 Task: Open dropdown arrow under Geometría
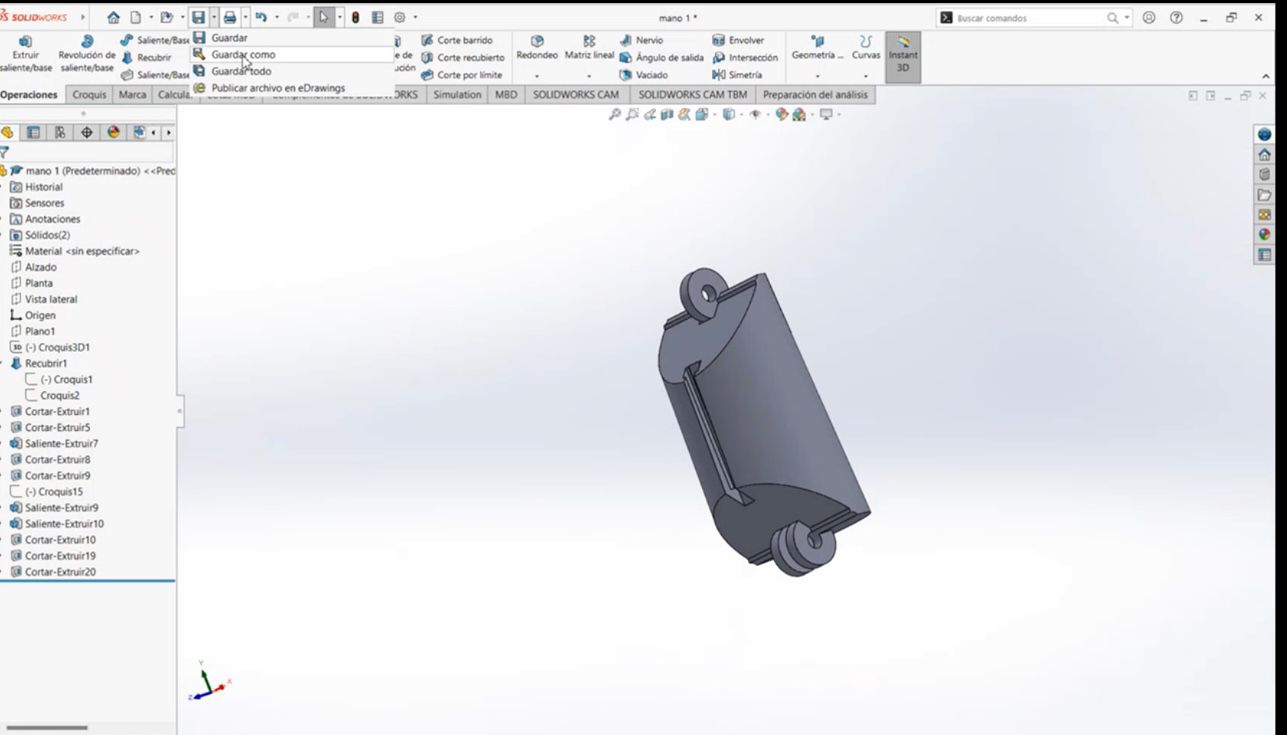pos(817,77)
